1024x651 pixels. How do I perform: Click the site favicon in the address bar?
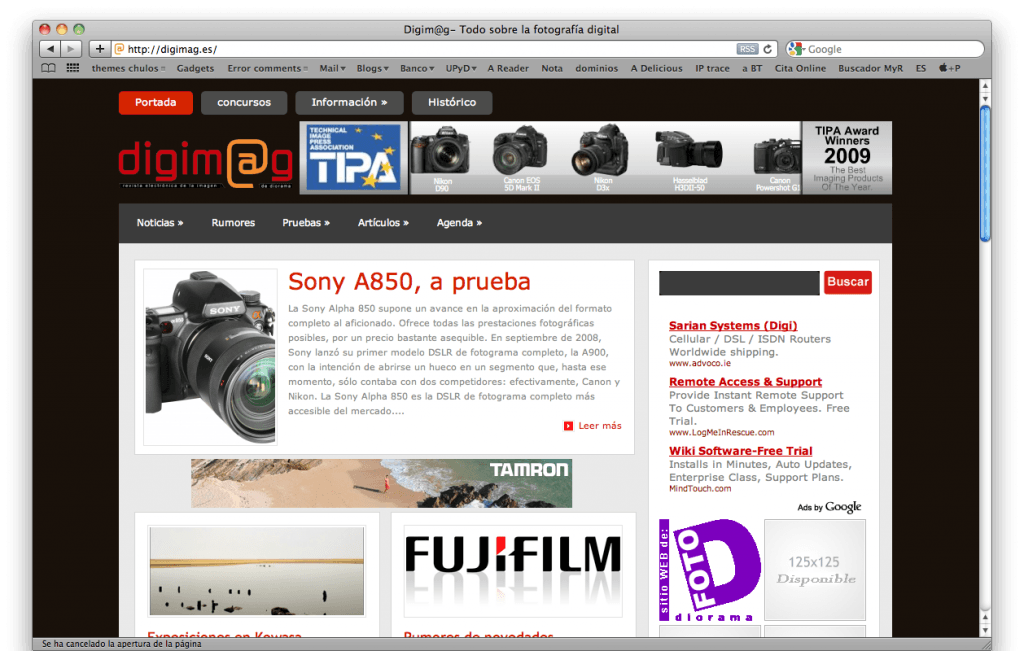(x=120, y=49)
